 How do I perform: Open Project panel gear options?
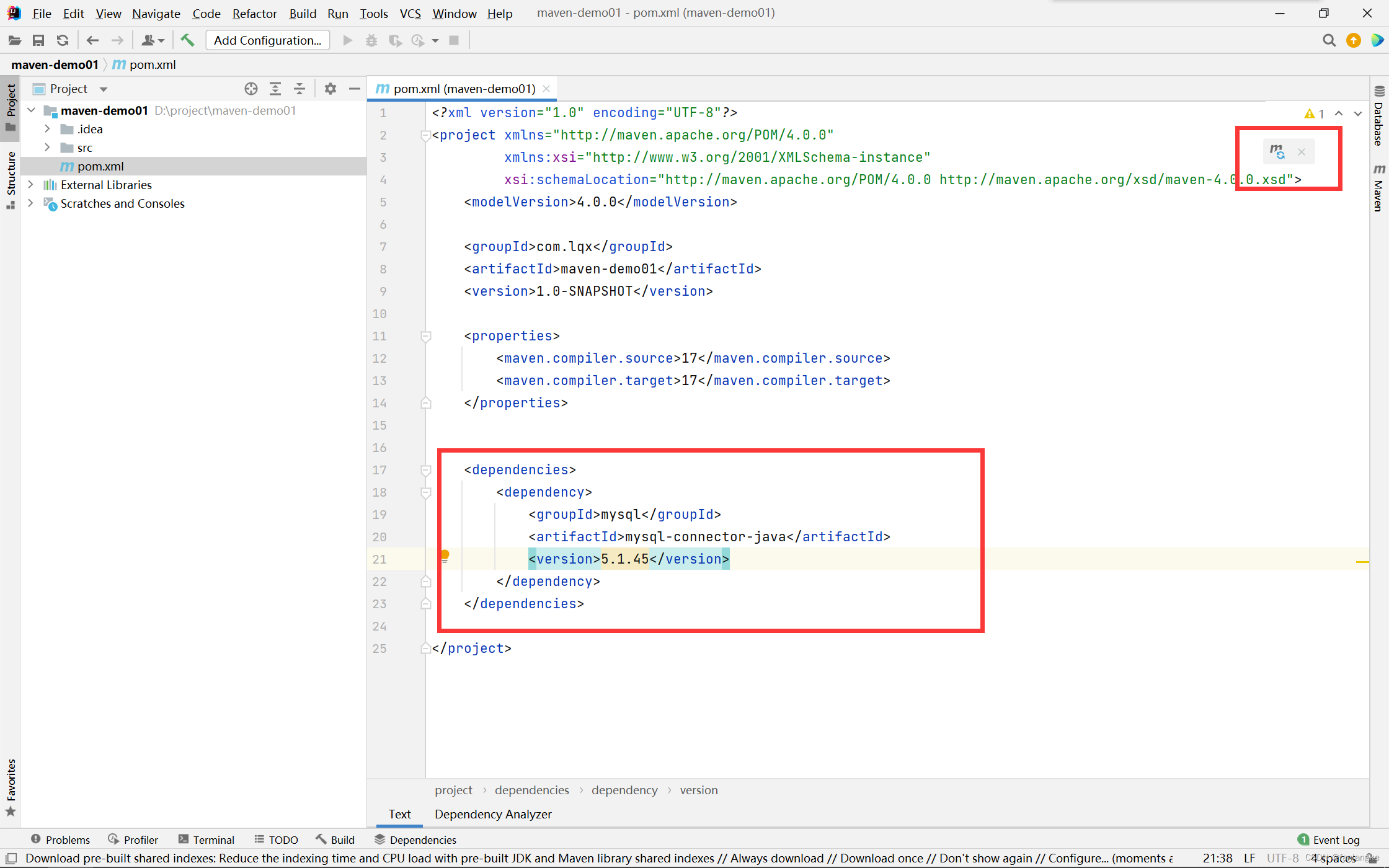(331, 89)
